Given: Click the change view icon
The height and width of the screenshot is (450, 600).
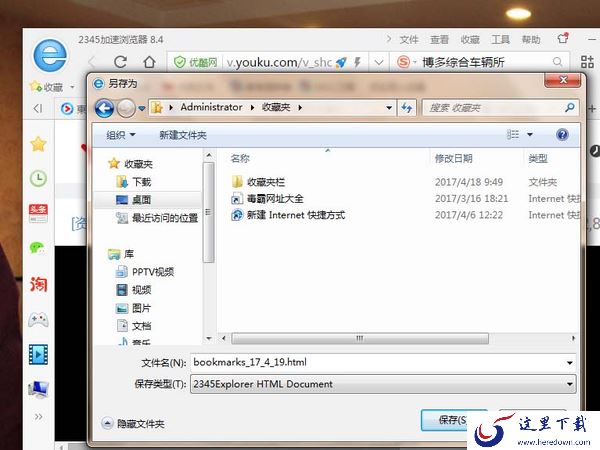Looking at the screenshot, I should tap(513, 134).
